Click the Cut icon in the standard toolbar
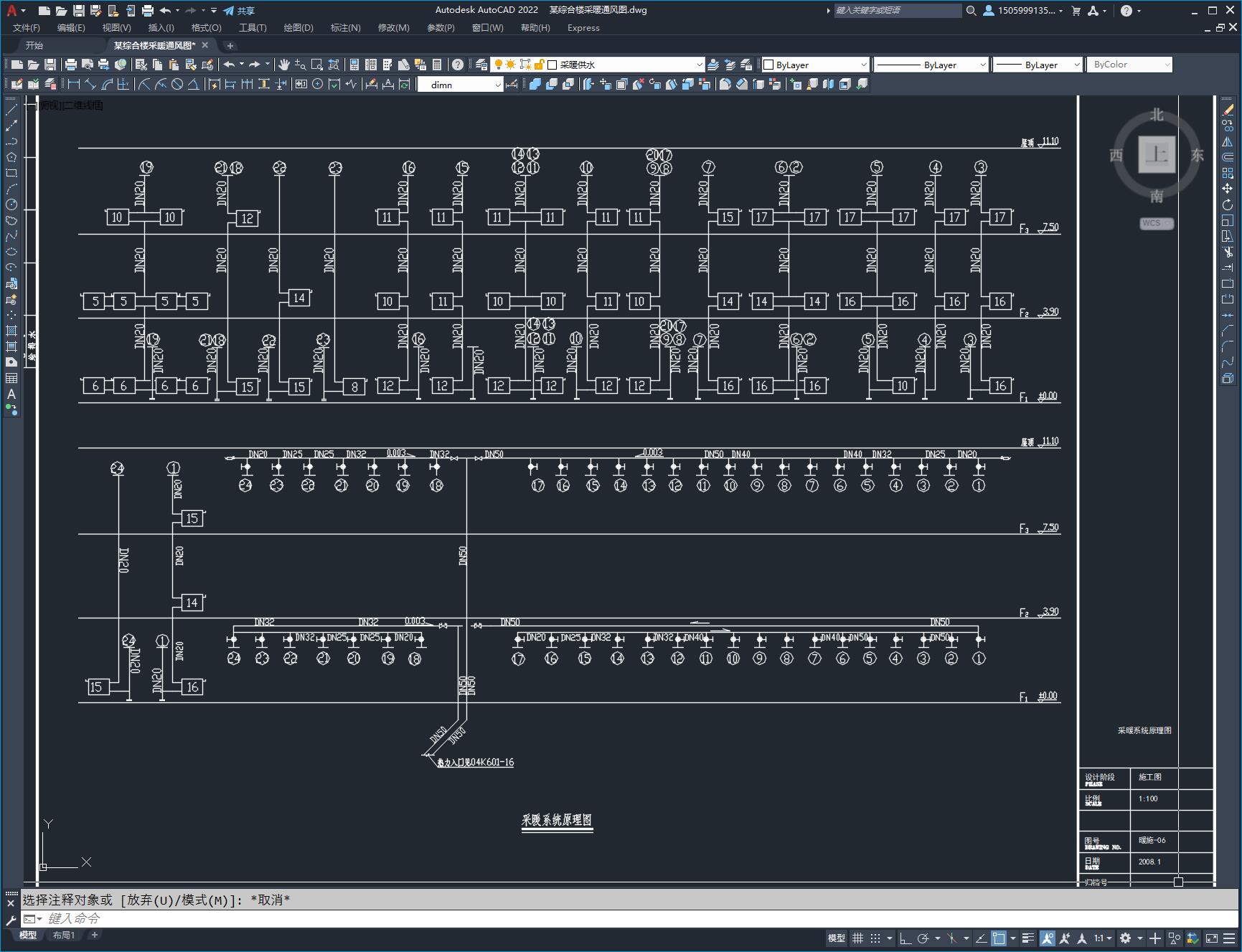The width and height of the screenshot is (1242, 952). point(141,65)
